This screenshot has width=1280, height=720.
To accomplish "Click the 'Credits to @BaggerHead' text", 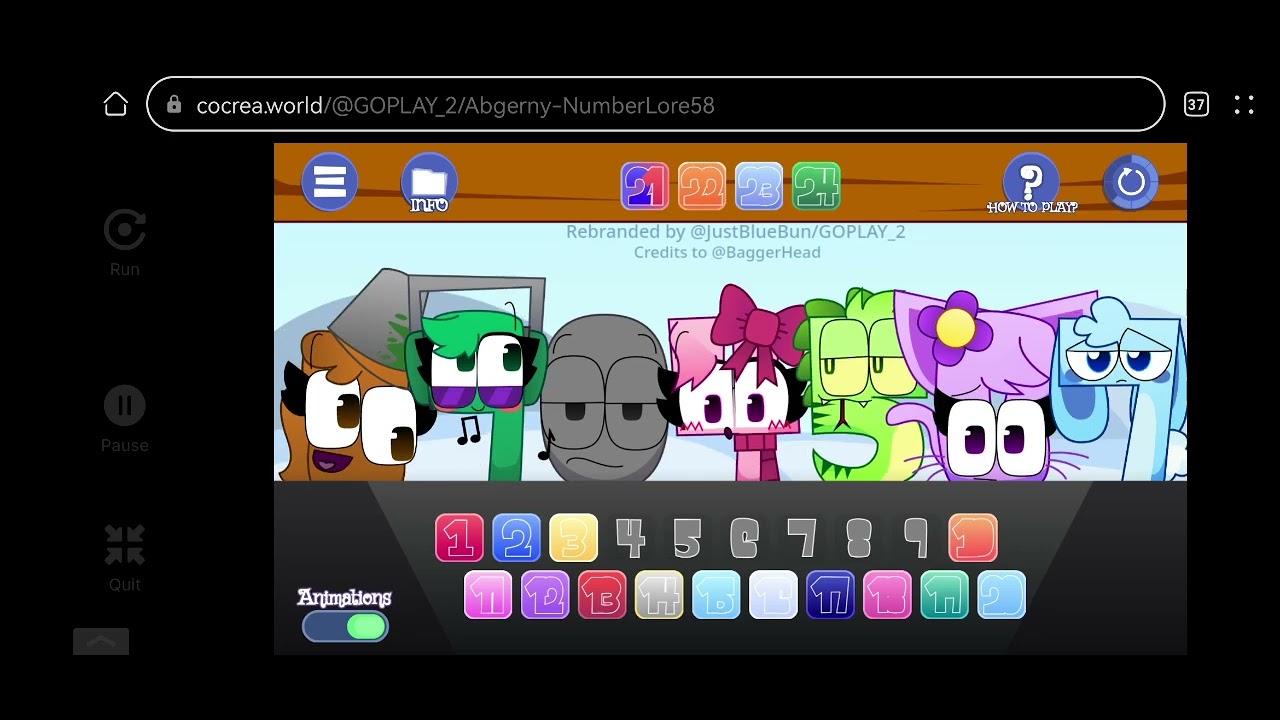I will 727,252.
